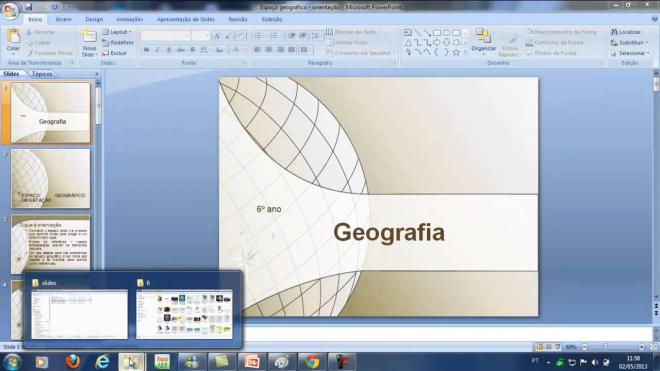Open the Tópicos outline tab
This screenshot has width=660, height=371.
click(42, 74)
